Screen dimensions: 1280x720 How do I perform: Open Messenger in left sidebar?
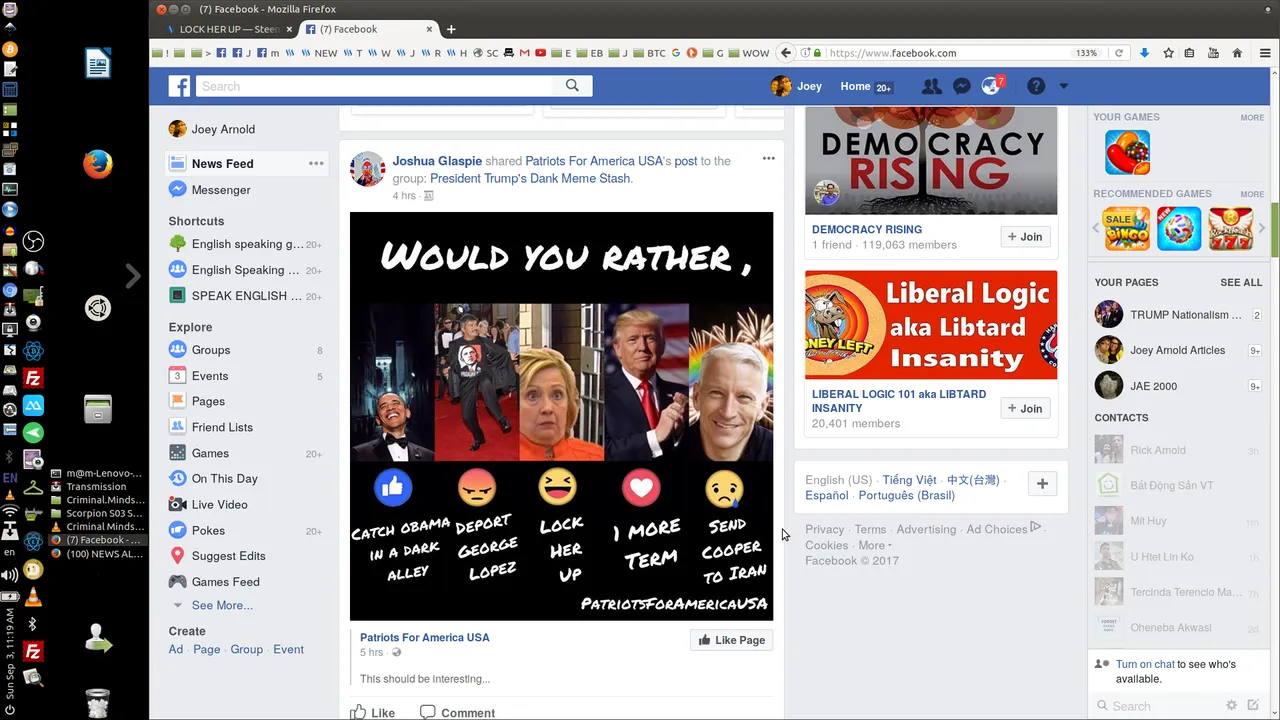tap(221, 190)
